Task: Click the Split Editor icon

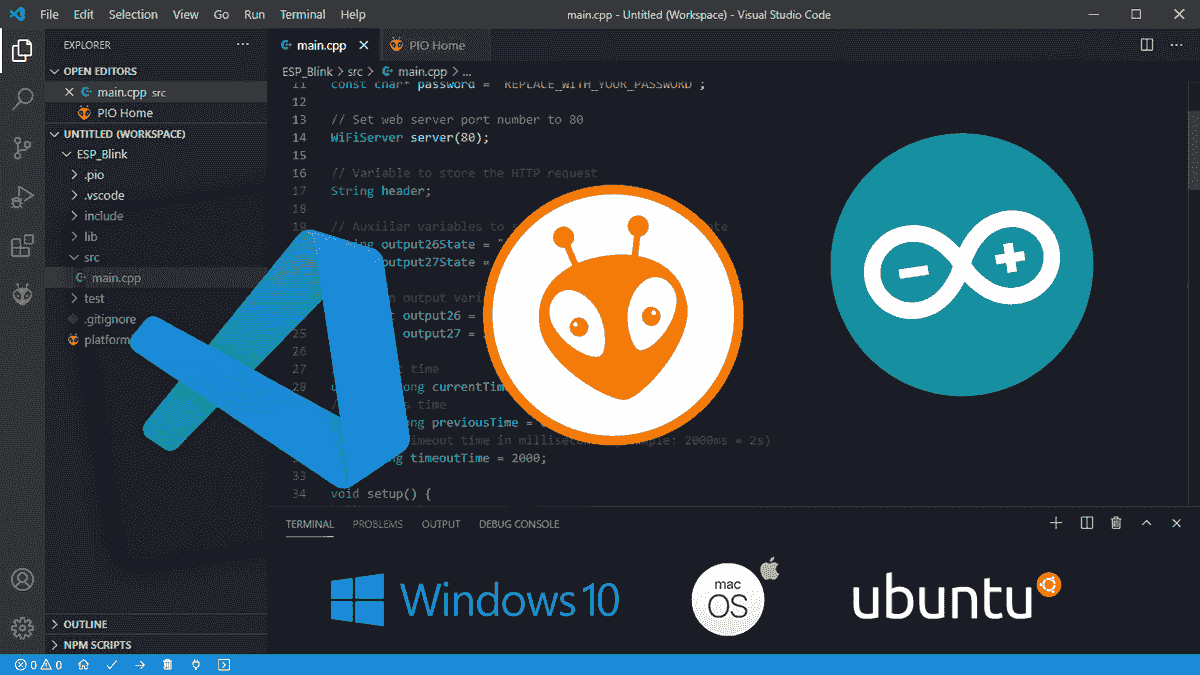Action: [x=1147, y=45]
